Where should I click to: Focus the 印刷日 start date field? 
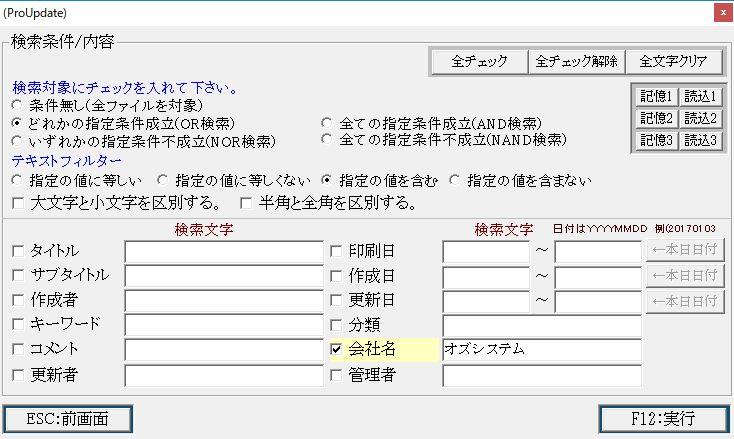tap(486, 252)
